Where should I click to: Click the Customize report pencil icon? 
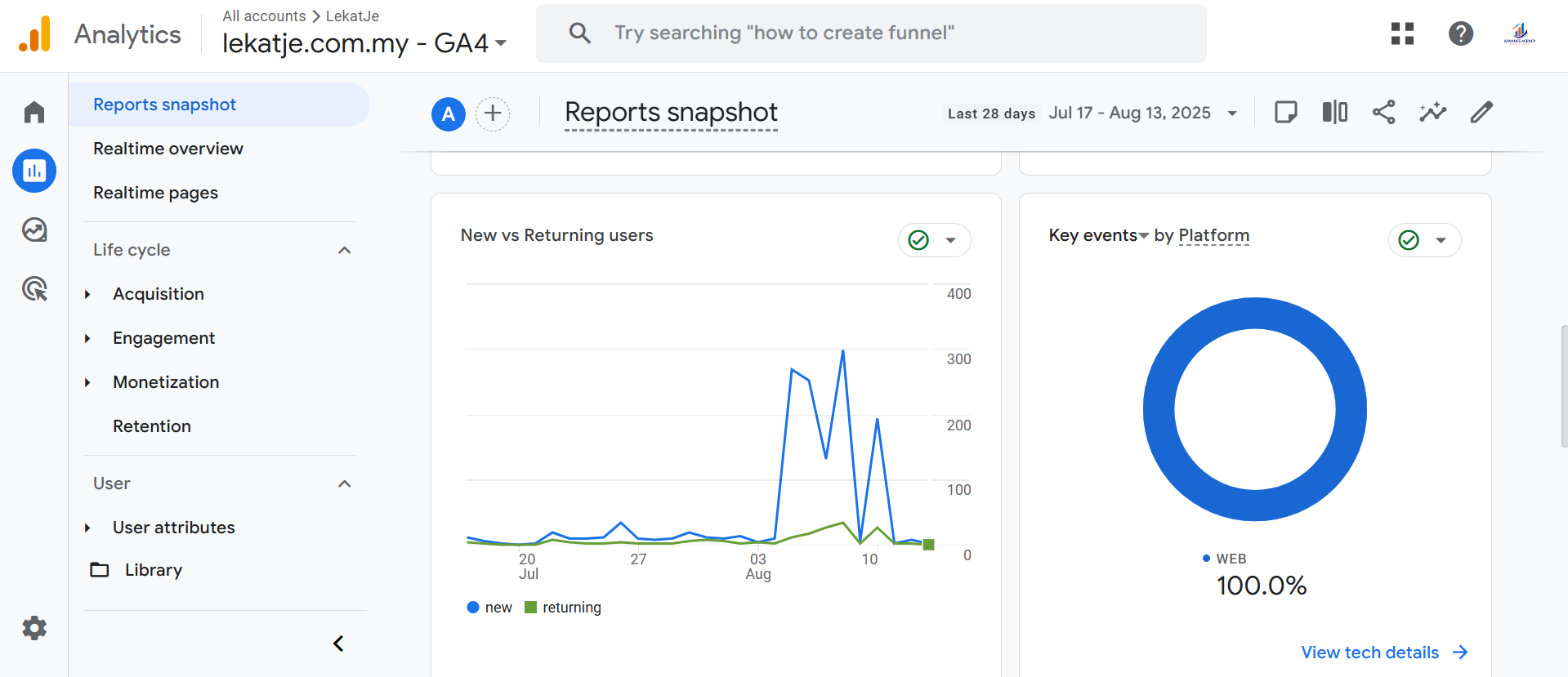click(1481, 113)
